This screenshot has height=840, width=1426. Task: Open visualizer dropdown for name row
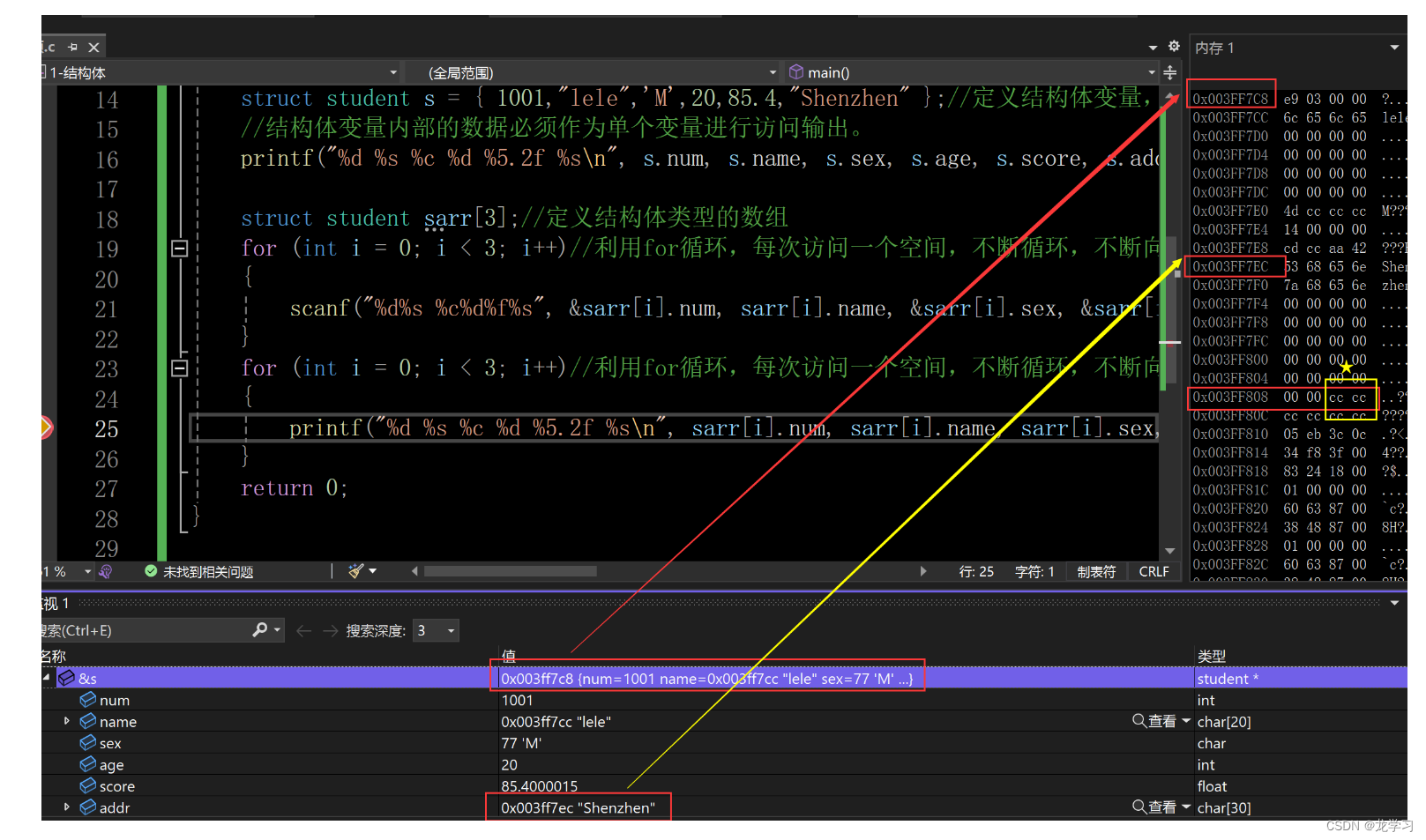coord(1186,721)
